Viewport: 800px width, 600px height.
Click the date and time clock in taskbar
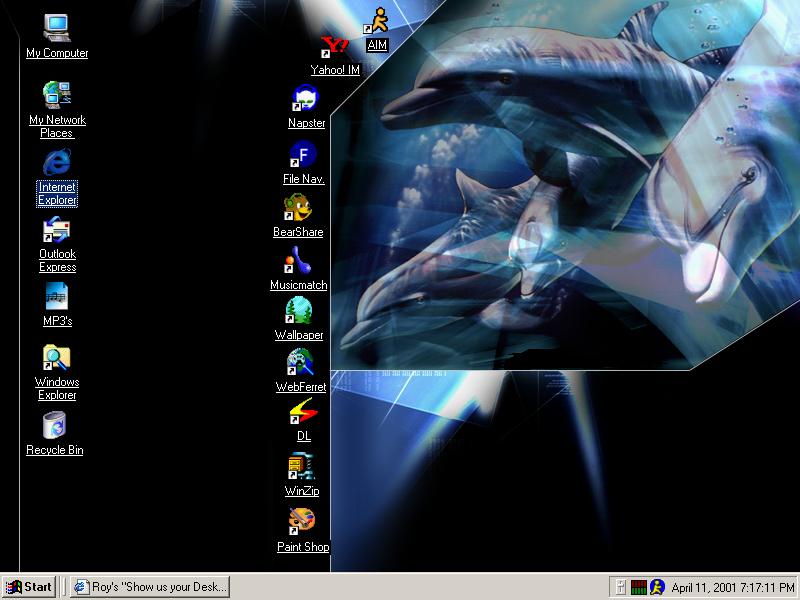pyautogui.click(x=732, y=587)
